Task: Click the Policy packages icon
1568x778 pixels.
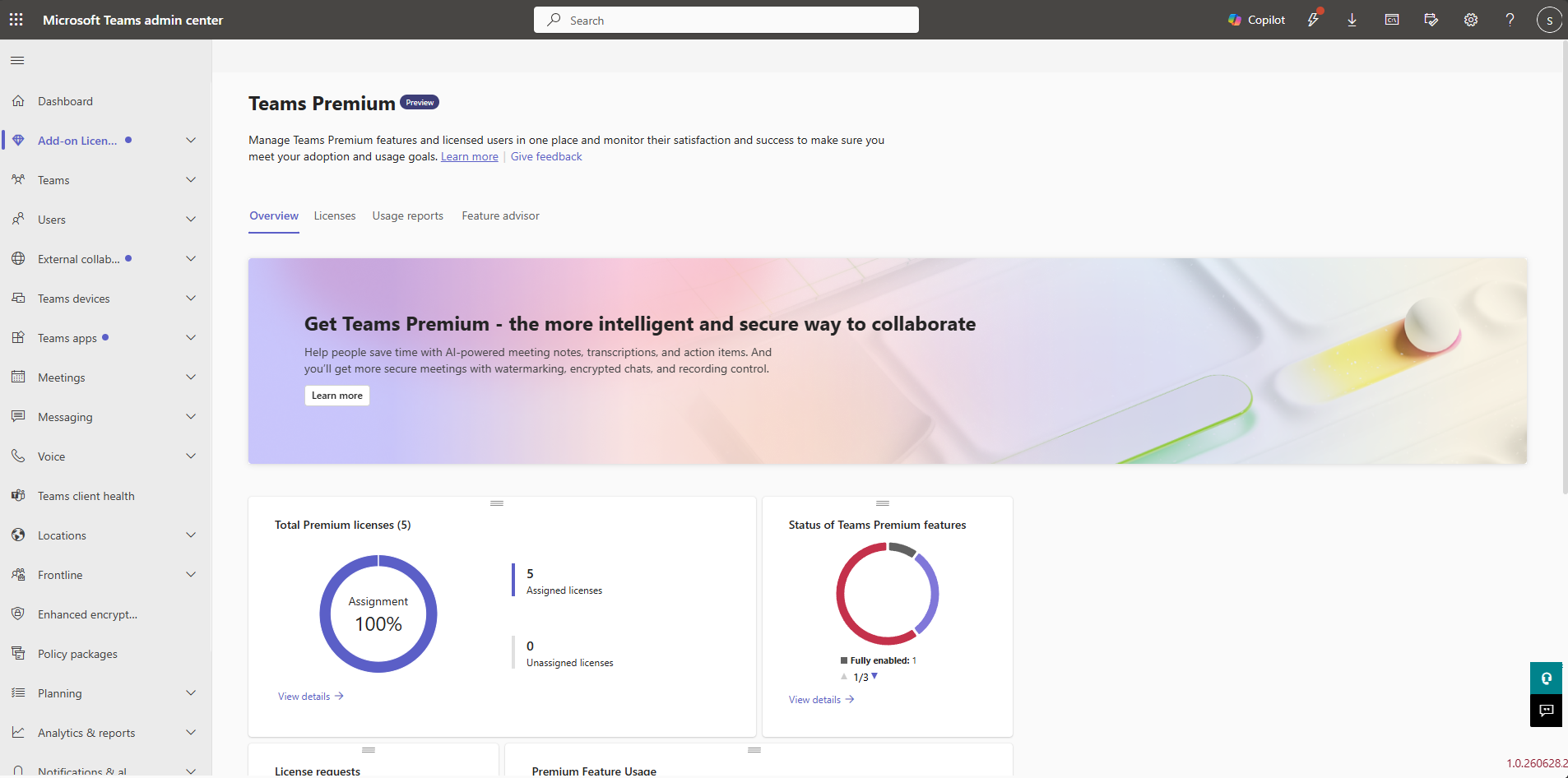Action: pos(18,654)
